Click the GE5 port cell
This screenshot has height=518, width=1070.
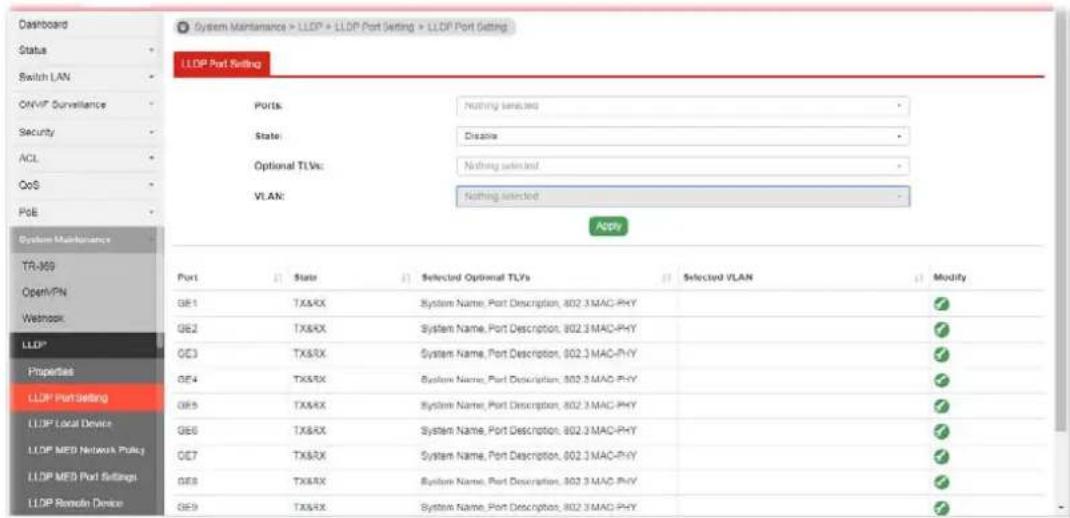click(187, 406)
